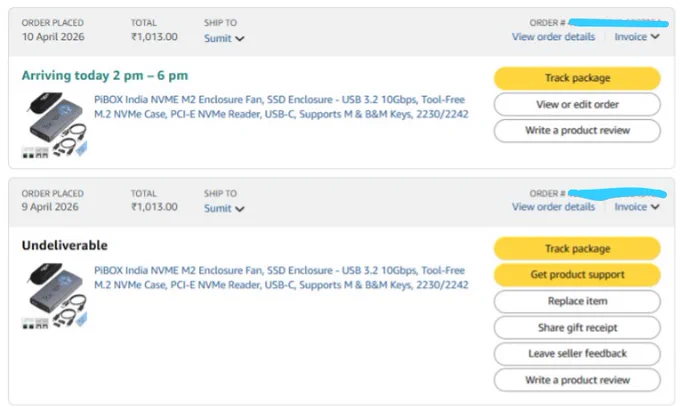This screenshot has height=406, width=680.
Task: Click Share gift receipt button
Action: point(577,327)
